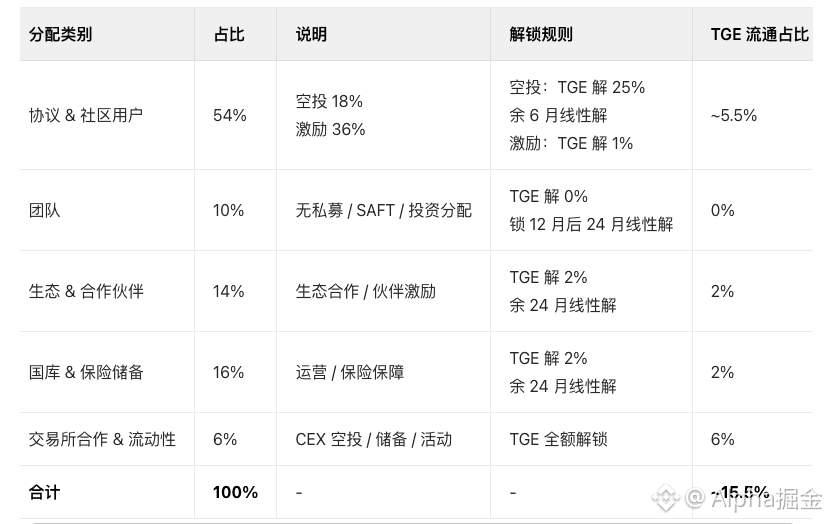830x524 pixels.
Task: Click the 解锁规则 column header
Action: click(x=541, y=34)
